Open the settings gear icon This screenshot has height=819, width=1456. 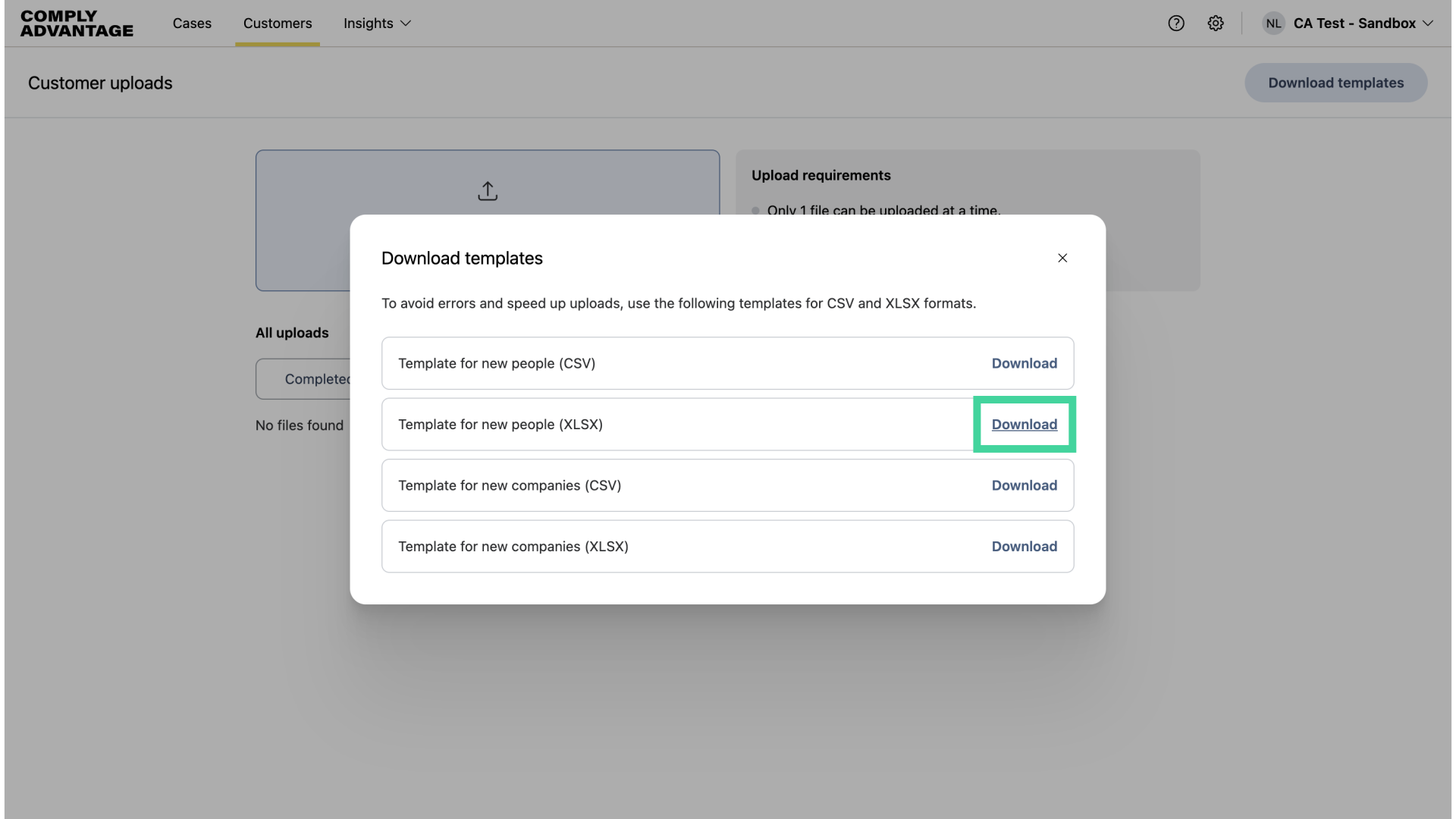coord(1216,24)
